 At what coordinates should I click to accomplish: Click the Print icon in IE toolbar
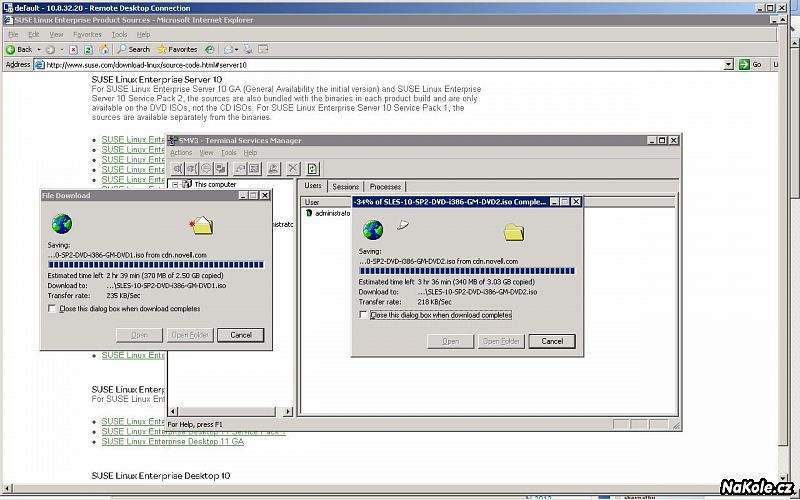click(248, 49)
